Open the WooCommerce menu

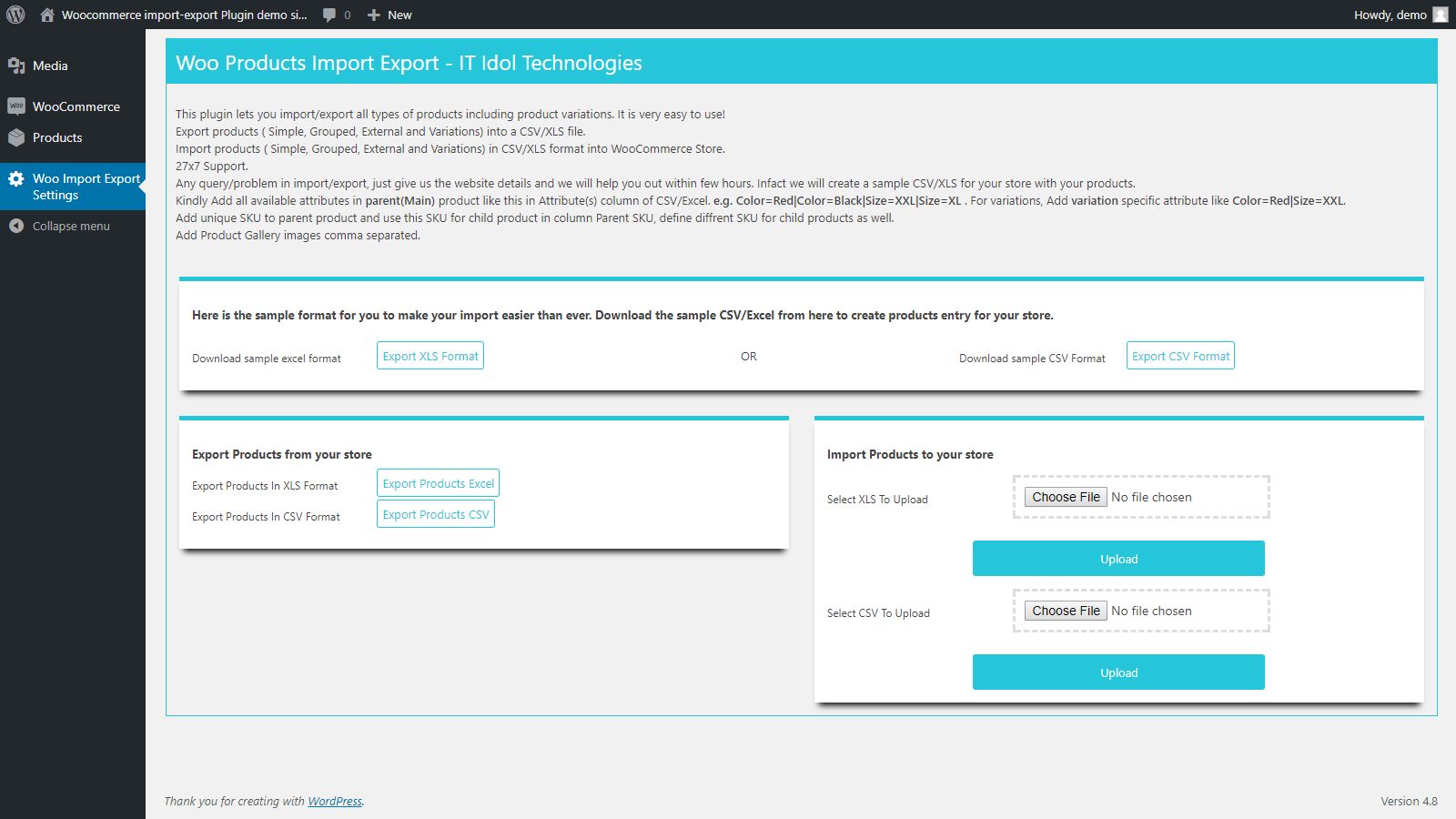pyautogui.click(x=73, y=106)
